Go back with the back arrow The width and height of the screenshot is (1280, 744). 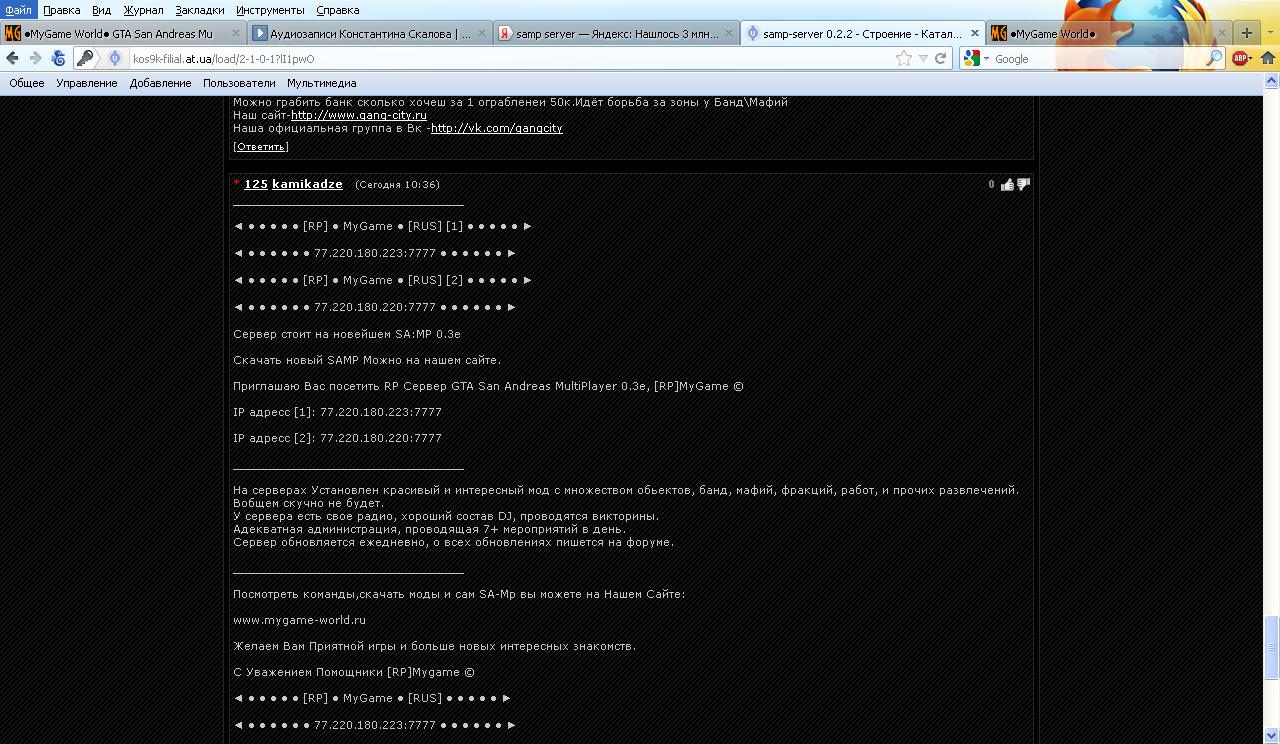pos(13,59)
